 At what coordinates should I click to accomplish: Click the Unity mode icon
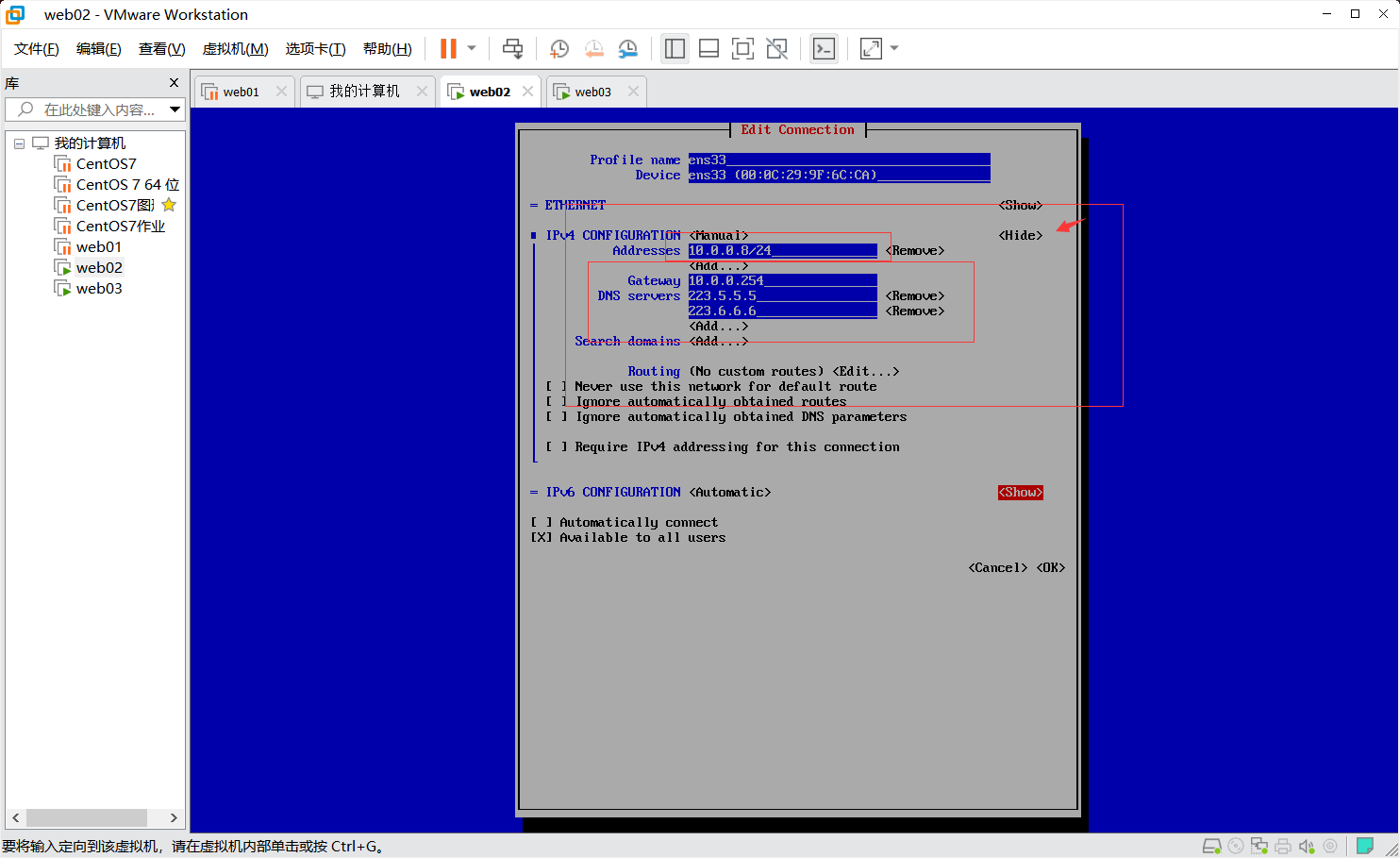click(777, 48)
